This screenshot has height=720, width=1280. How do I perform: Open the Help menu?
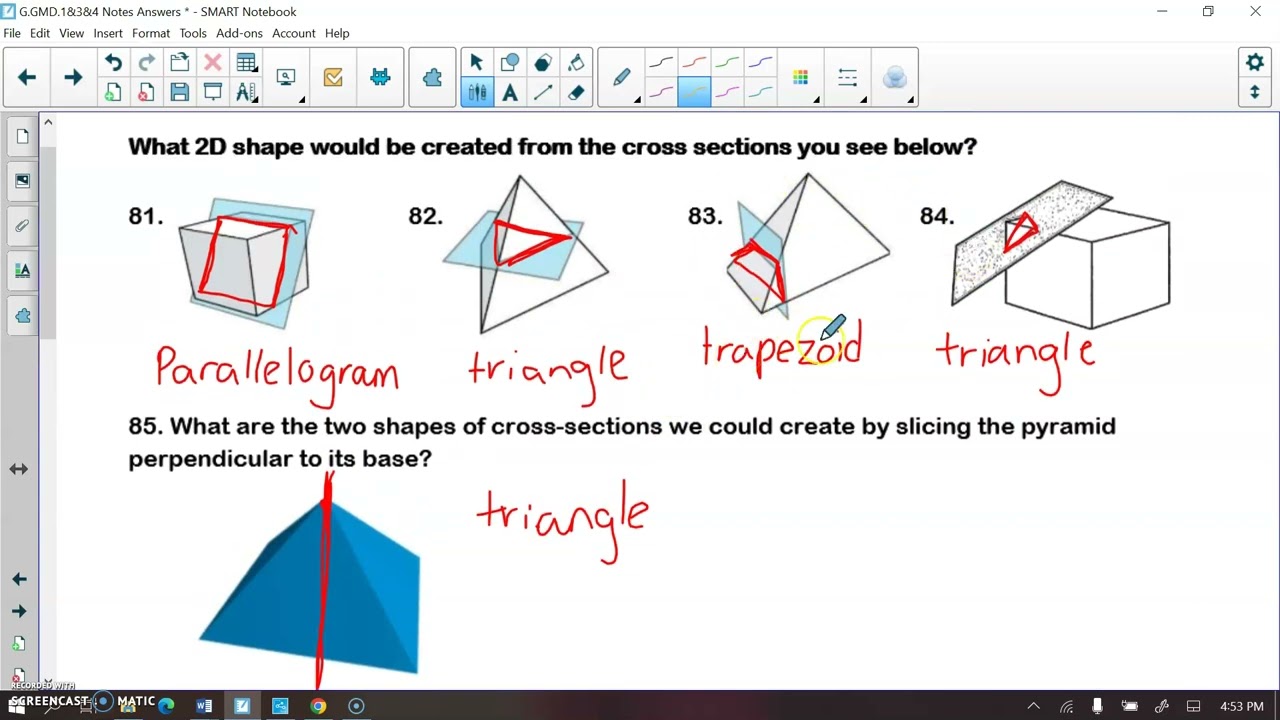click(x=337, y=33)
